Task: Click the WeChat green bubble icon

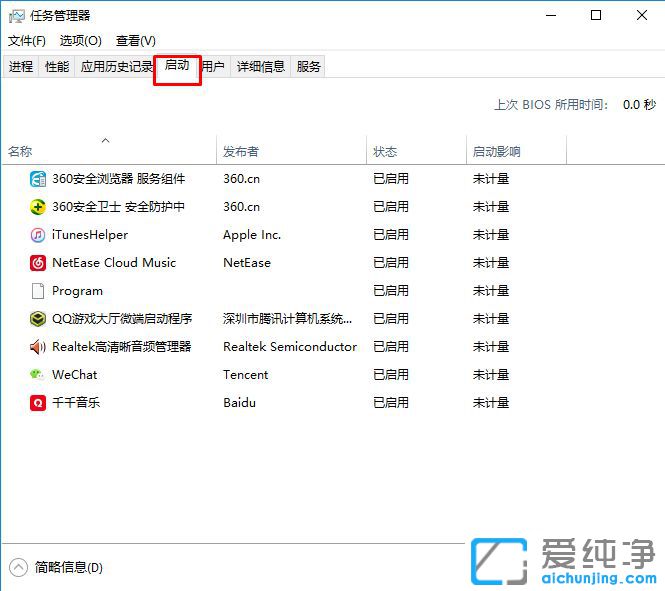Action: click(37, 374)
